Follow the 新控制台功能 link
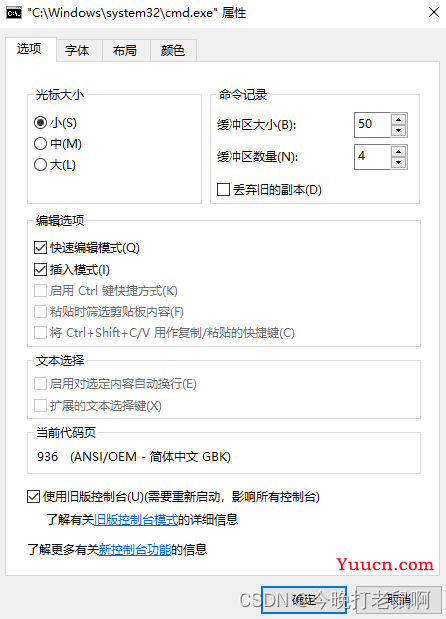The width and height of the screenshot is (446, 619). point(135,550)
